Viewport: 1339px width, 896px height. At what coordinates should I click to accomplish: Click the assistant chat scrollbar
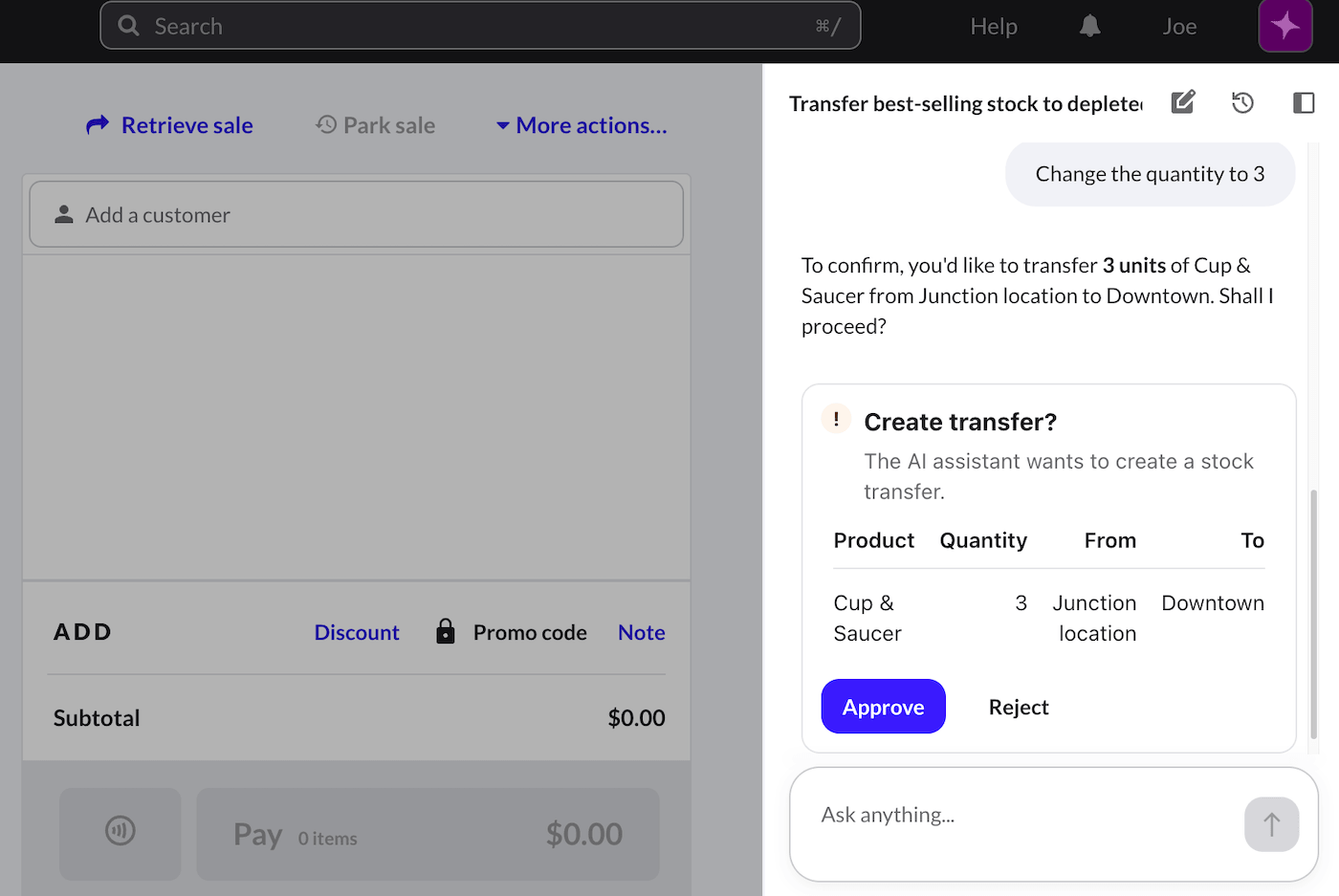(1313, 614)
